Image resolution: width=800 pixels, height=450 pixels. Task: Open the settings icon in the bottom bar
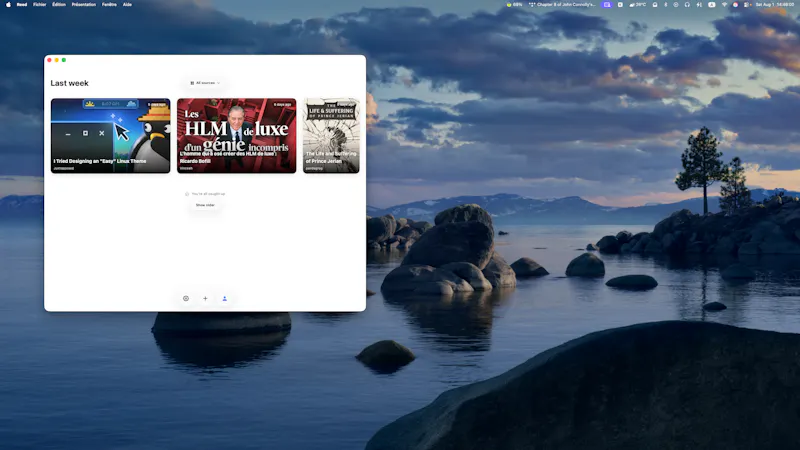pos(186,298)
